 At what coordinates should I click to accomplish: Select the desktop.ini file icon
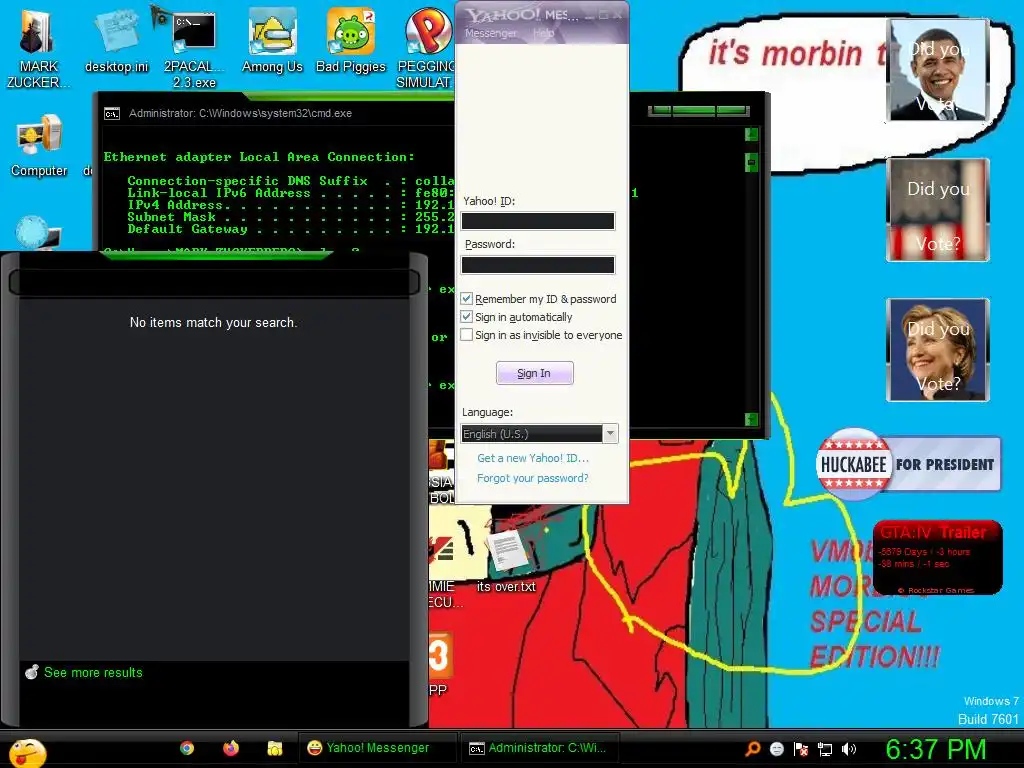coord(116,42)
